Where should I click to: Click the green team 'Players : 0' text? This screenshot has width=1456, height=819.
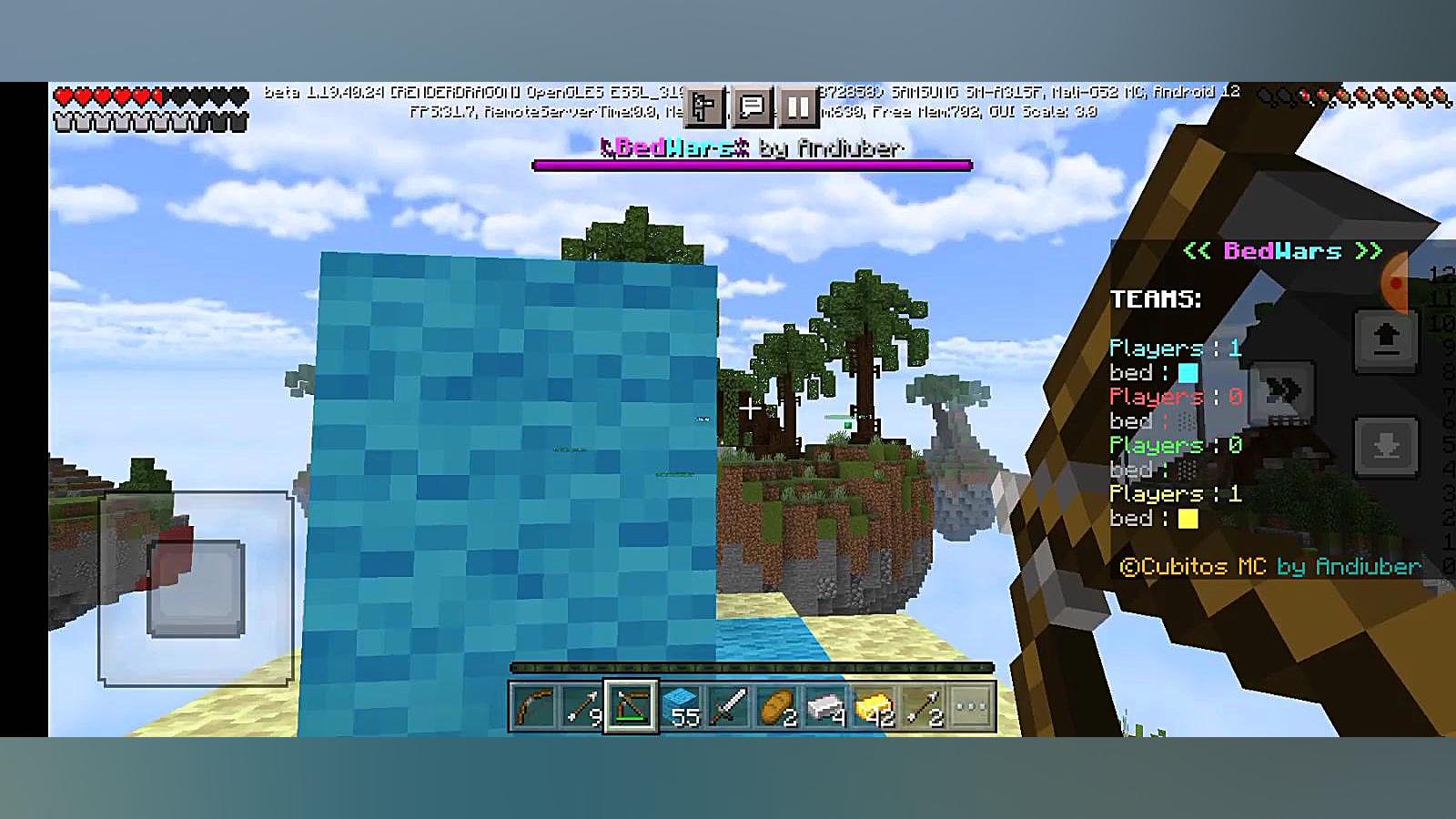(x=1176, y=445)
